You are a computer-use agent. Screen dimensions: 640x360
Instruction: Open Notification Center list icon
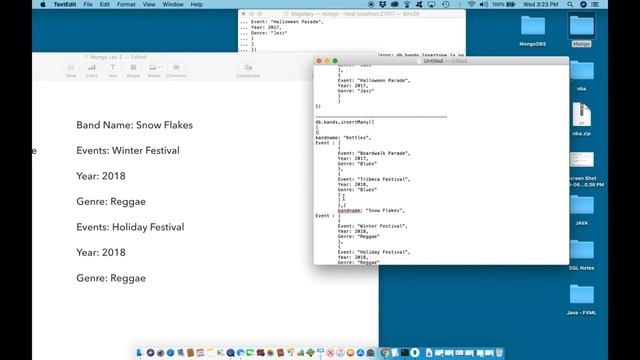pos(596,4)
